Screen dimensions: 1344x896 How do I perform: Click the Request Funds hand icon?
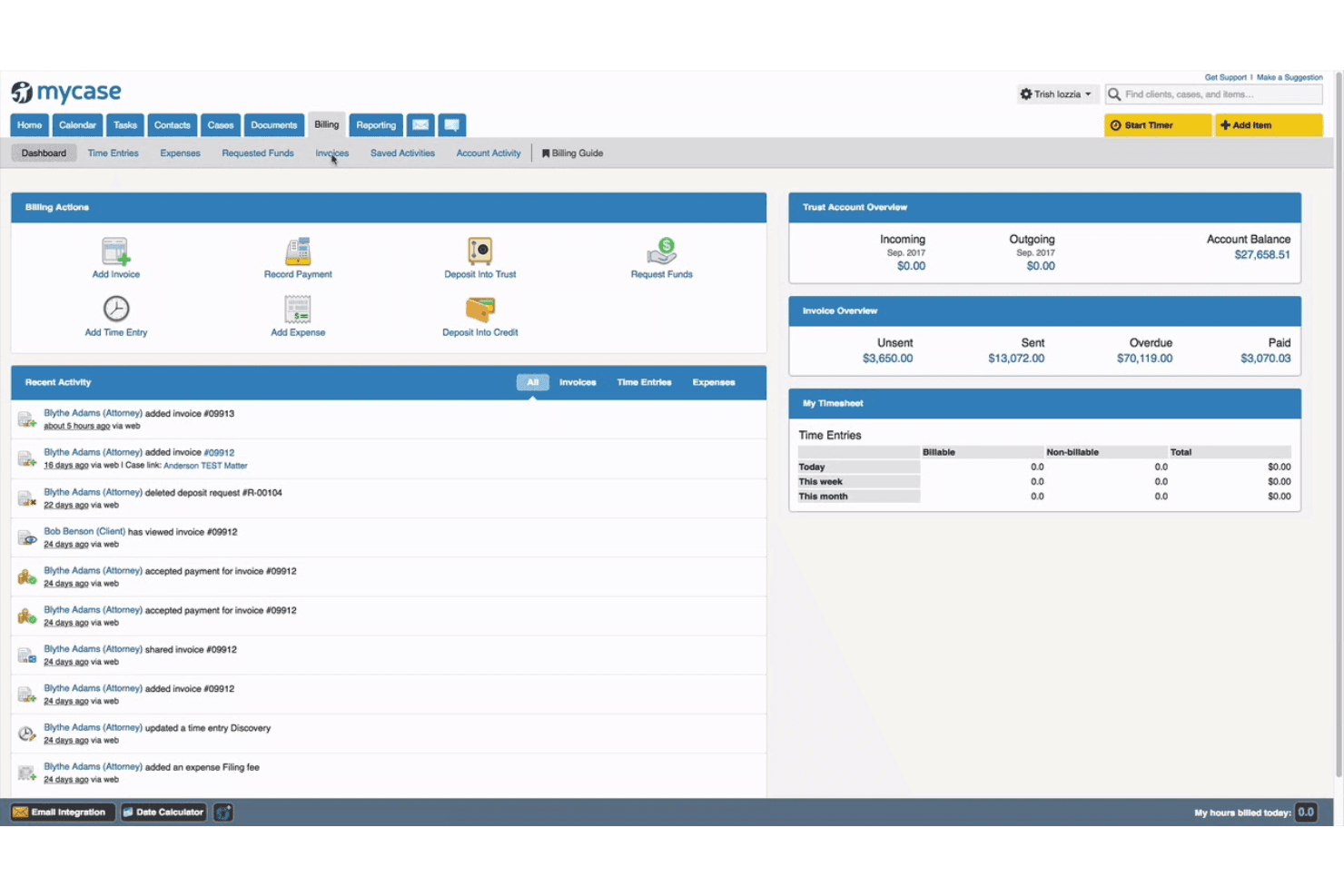(x=662, y=251)
